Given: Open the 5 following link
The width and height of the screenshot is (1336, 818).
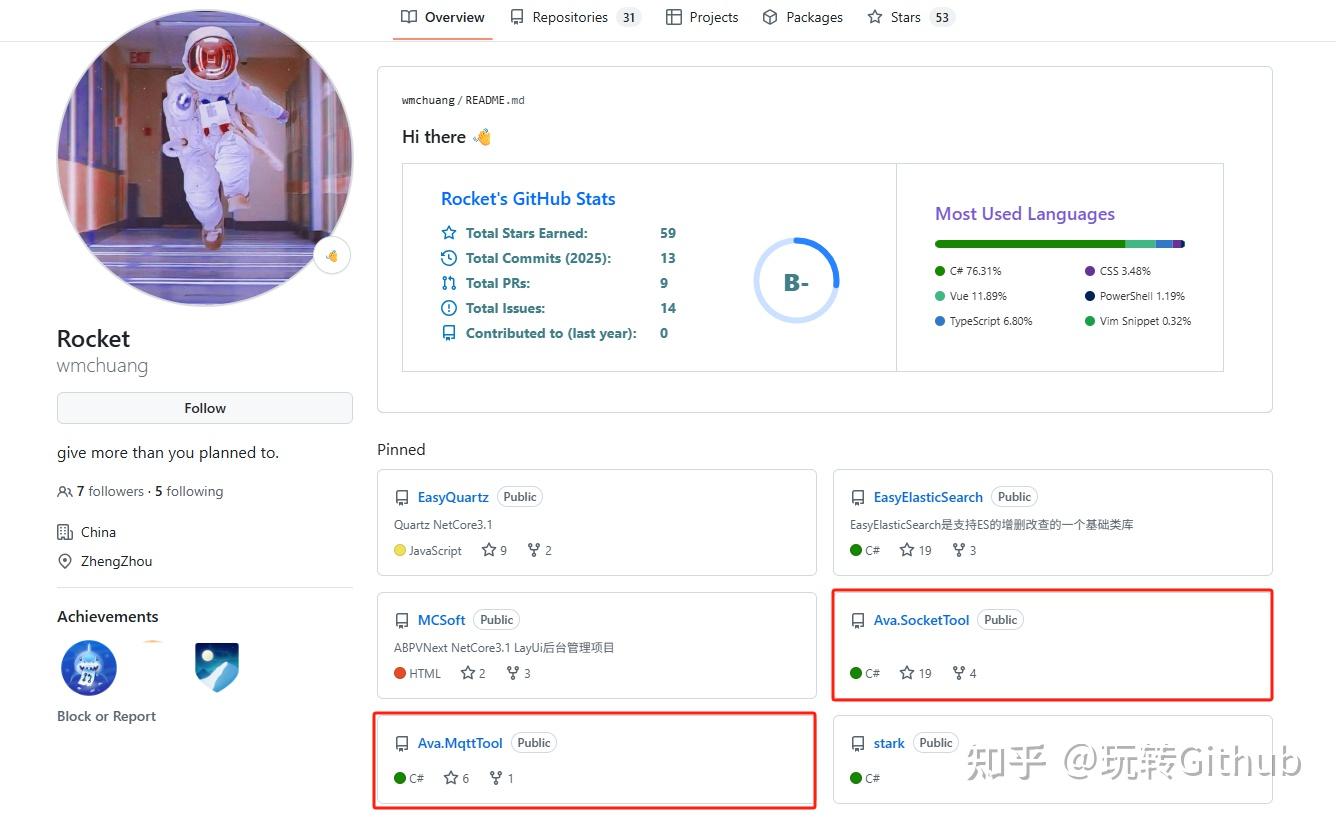Looking at the screenshot, I should click(189, 491).
